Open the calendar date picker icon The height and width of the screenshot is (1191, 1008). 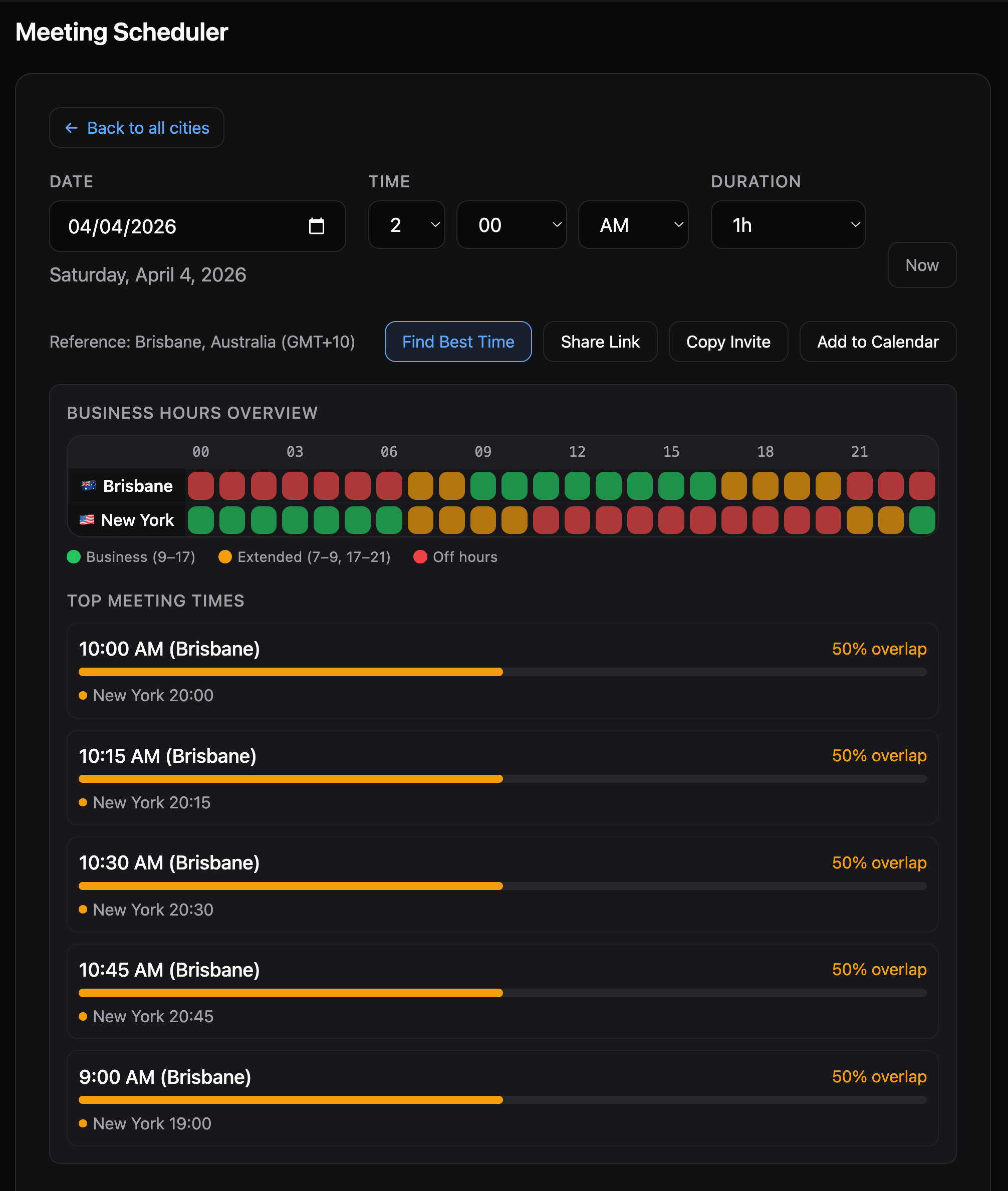coord(316,226)
